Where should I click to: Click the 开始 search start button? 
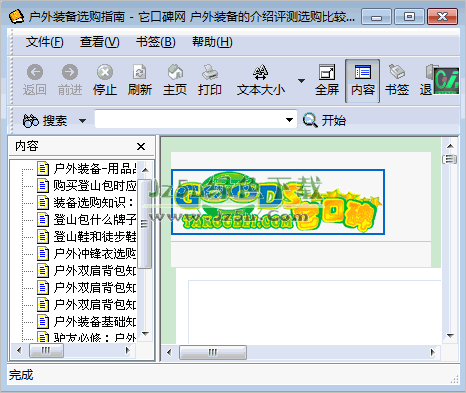pos(324,120)
